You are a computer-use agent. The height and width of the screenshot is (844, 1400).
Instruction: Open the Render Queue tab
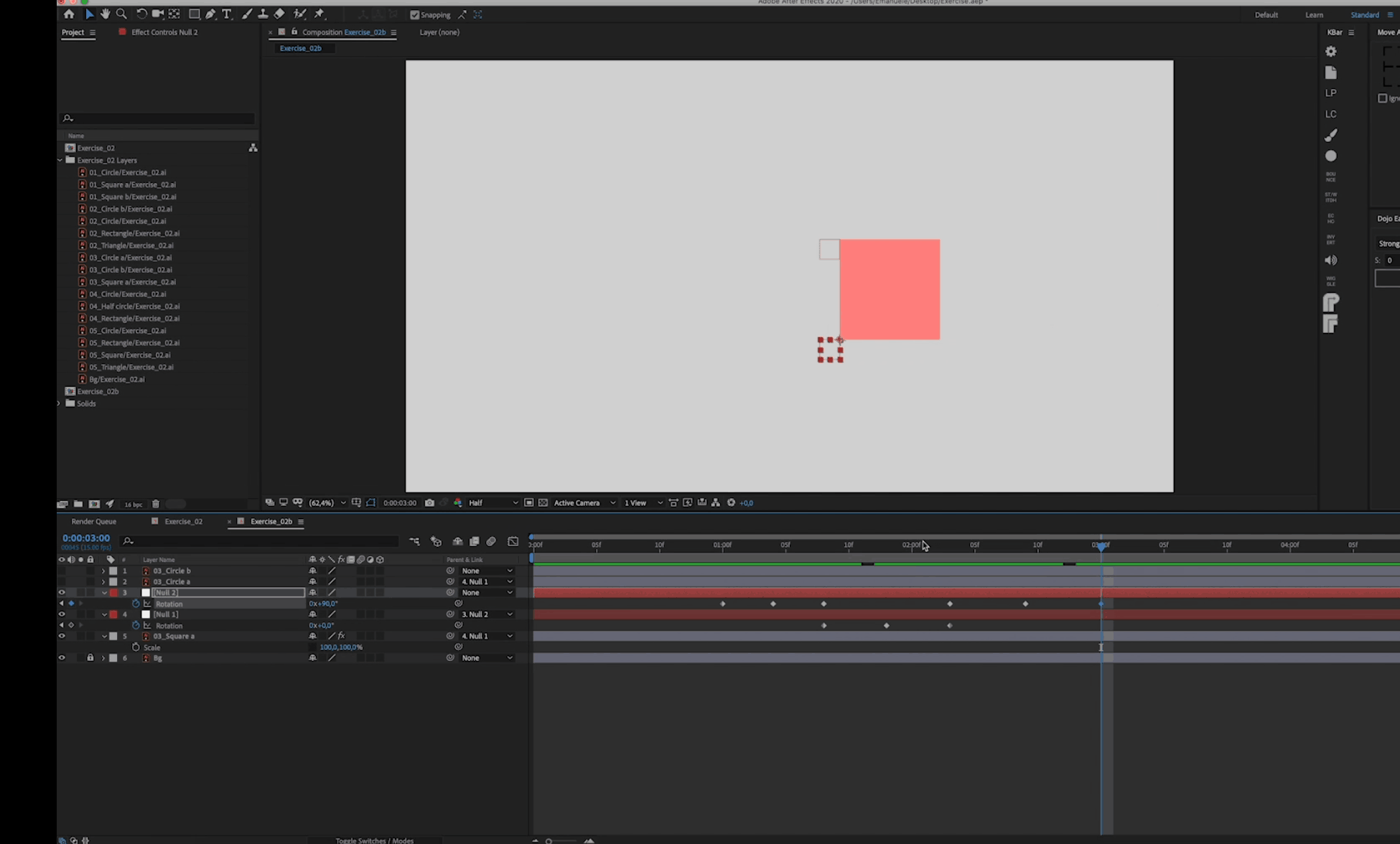pos(93,521)
